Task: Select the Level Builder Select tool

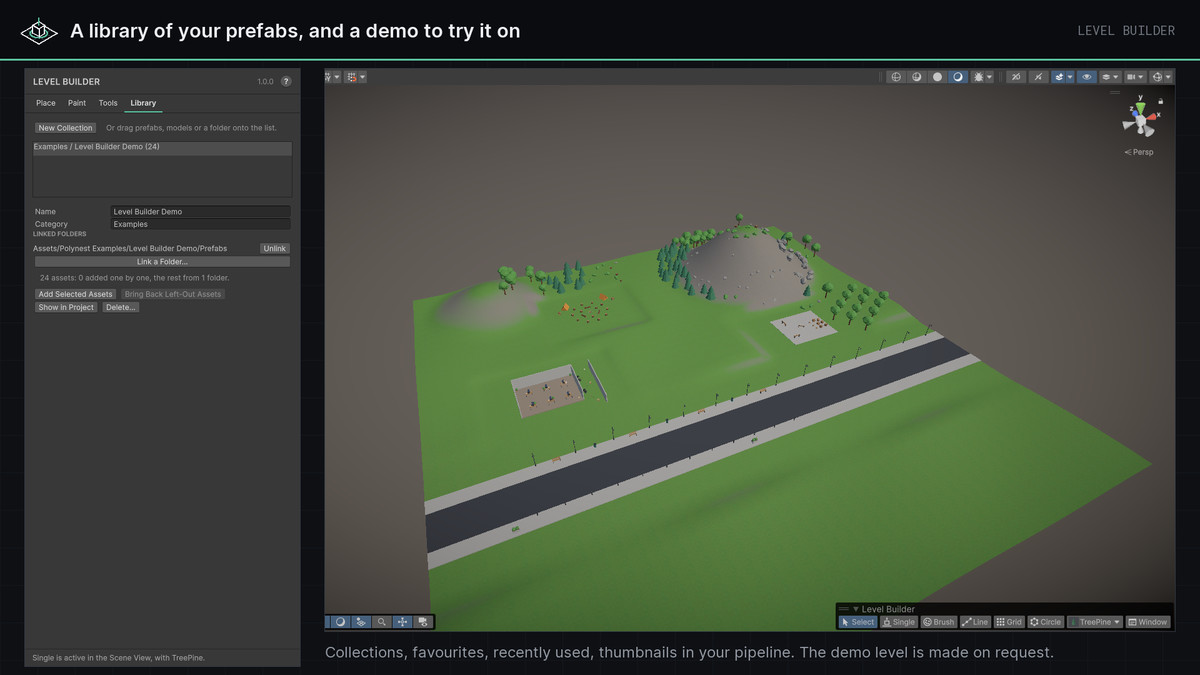Action: point(858,622)
